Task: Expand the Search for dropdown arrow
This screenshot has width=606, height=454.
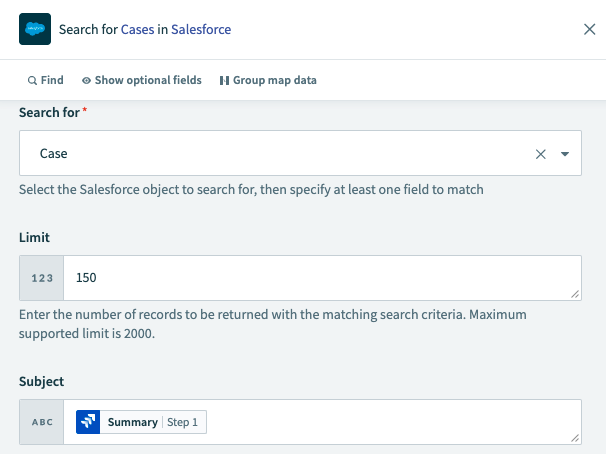Action: pos(565,154)
